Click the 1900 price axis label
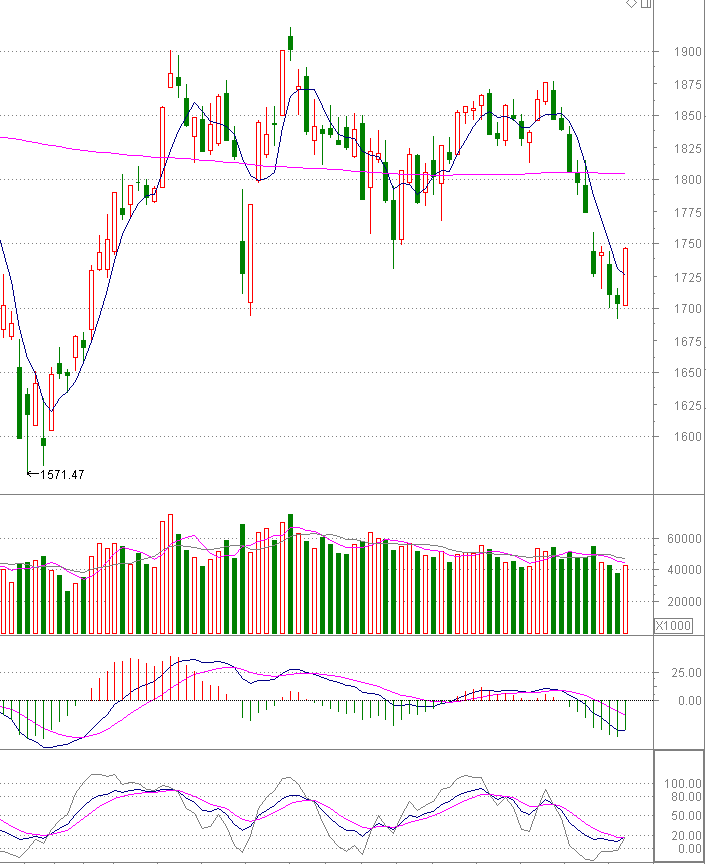 [673, 52]
